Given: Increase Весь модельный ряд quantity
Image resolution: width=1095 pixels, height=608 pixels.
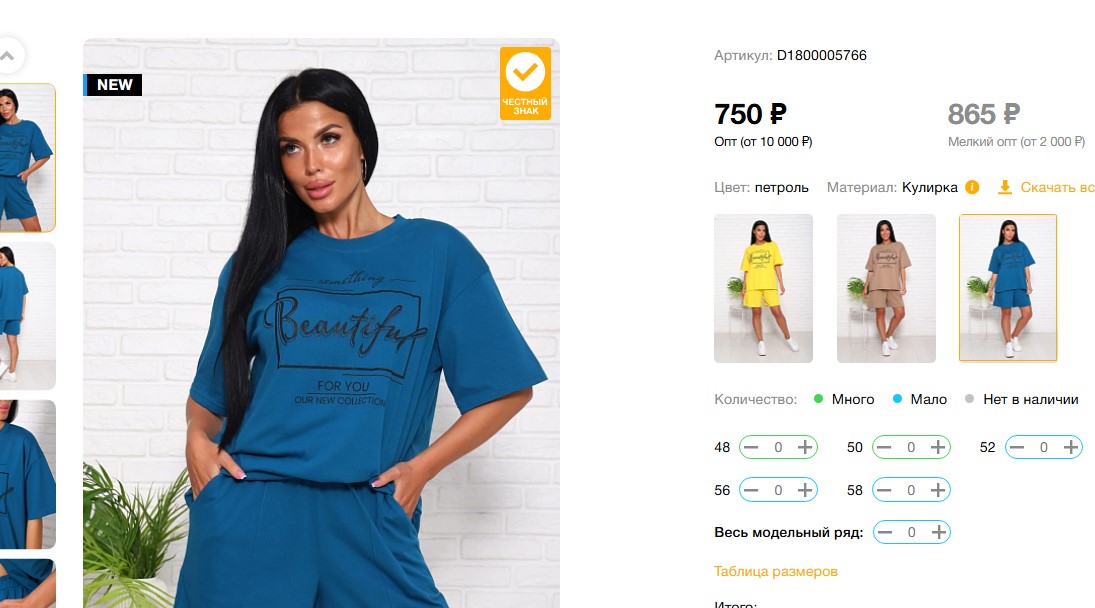Looking at the screenshot, I should [x=939, y=533].
